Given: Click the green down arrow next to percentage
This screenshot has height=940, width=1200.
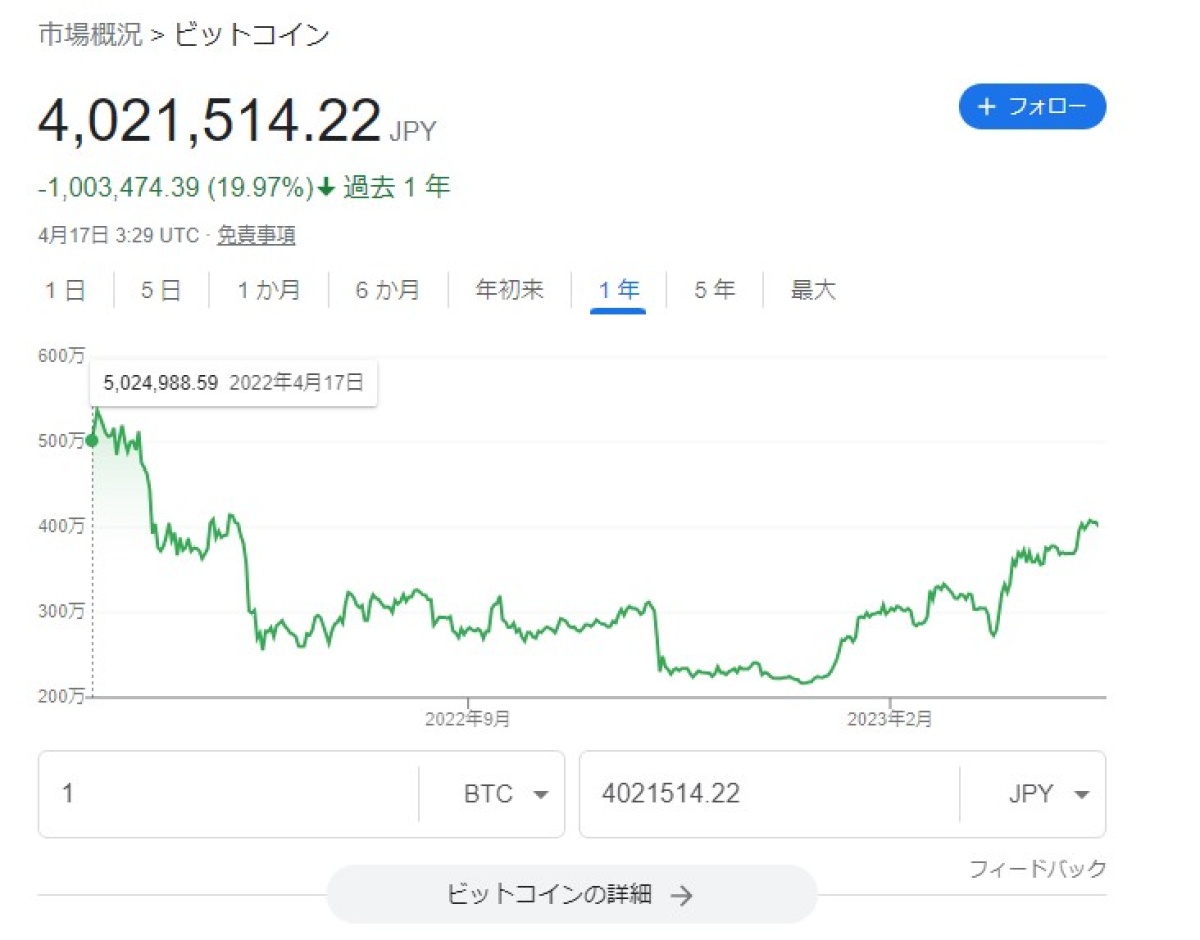Looking at the screenshot, I should (x=326, y=187).
